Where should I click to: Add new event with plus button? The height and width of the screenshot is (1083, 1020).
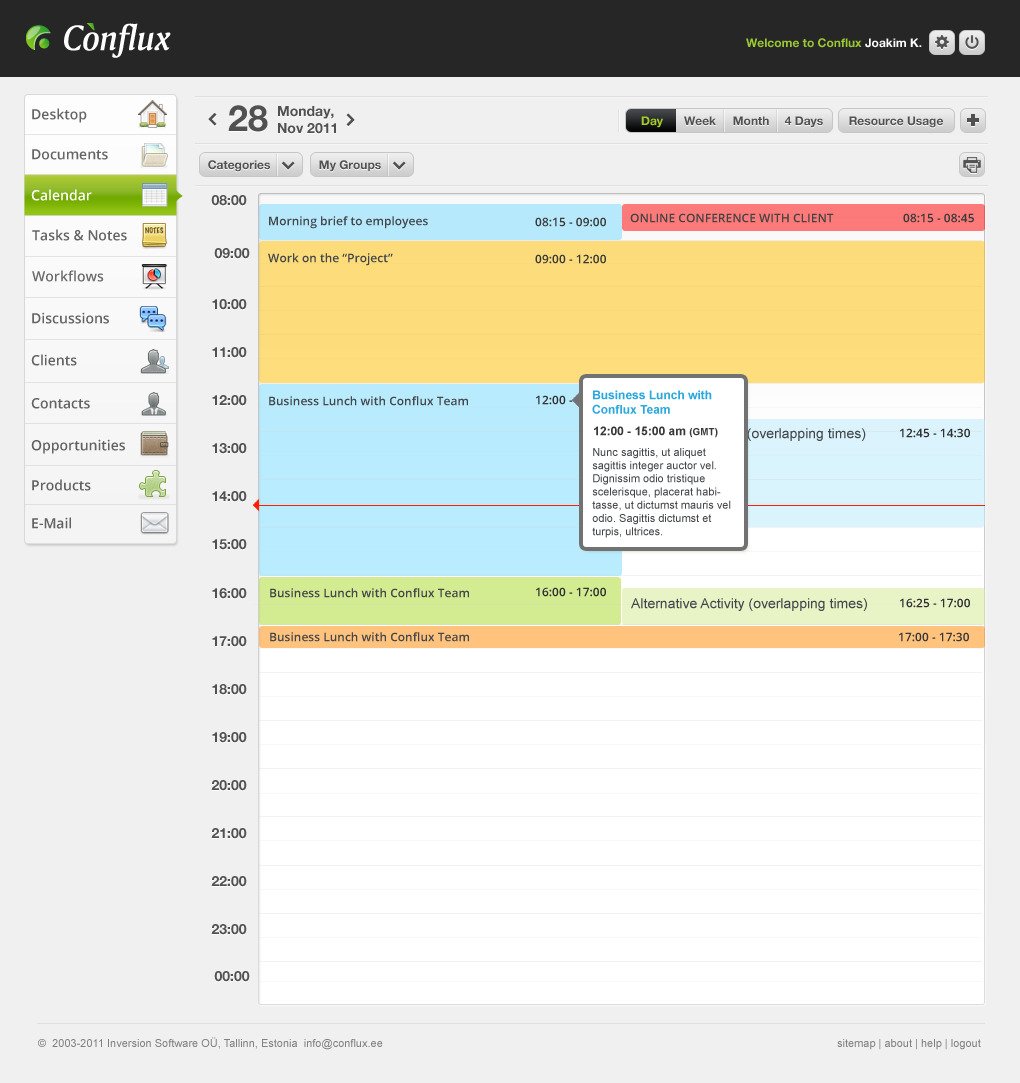973,120
